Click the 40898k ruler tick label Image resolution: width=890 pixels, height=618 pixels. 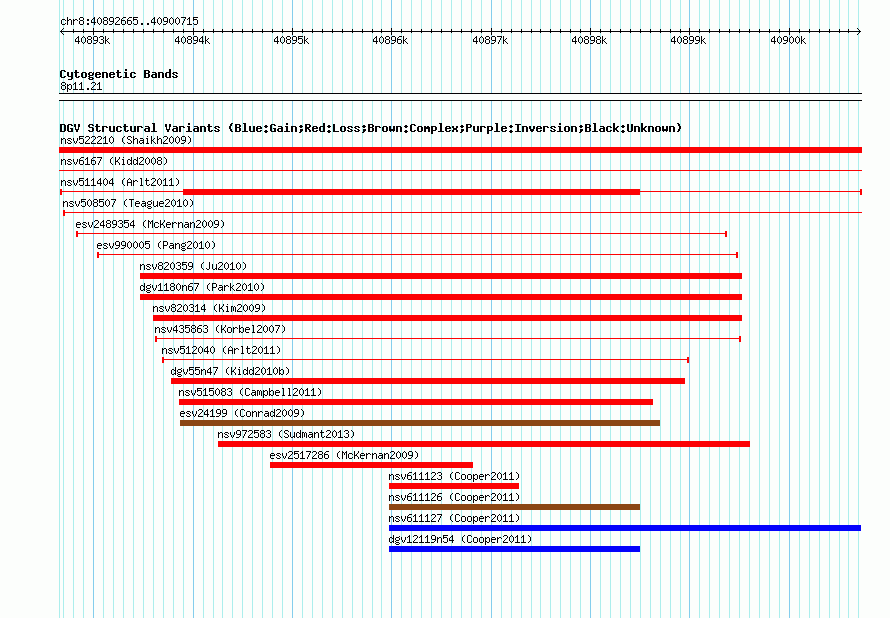[589, 40]
